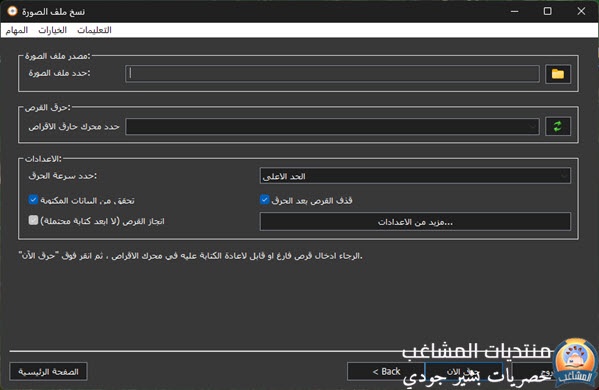Screen dimensions: 599x390
Task: Open the المهام menu
Action: point(16,30)
